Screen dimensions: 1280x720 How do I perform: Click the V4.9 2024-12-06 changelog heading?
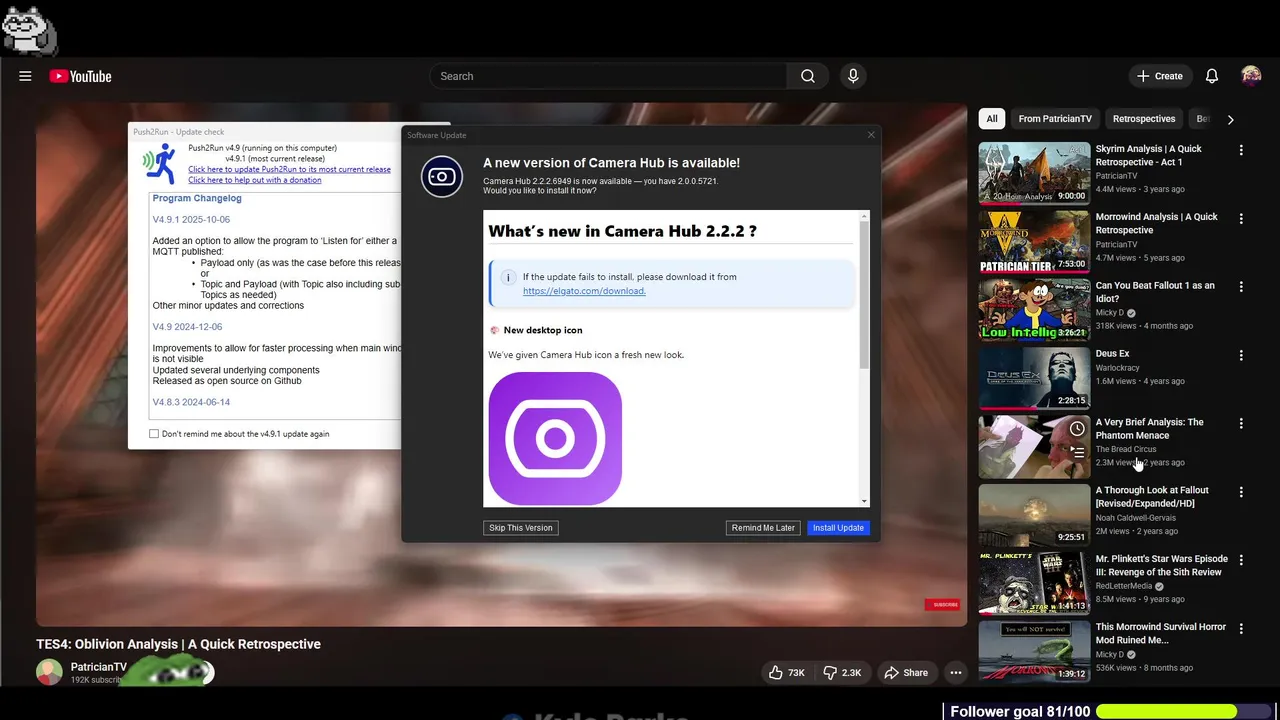(x=187, y=327)
